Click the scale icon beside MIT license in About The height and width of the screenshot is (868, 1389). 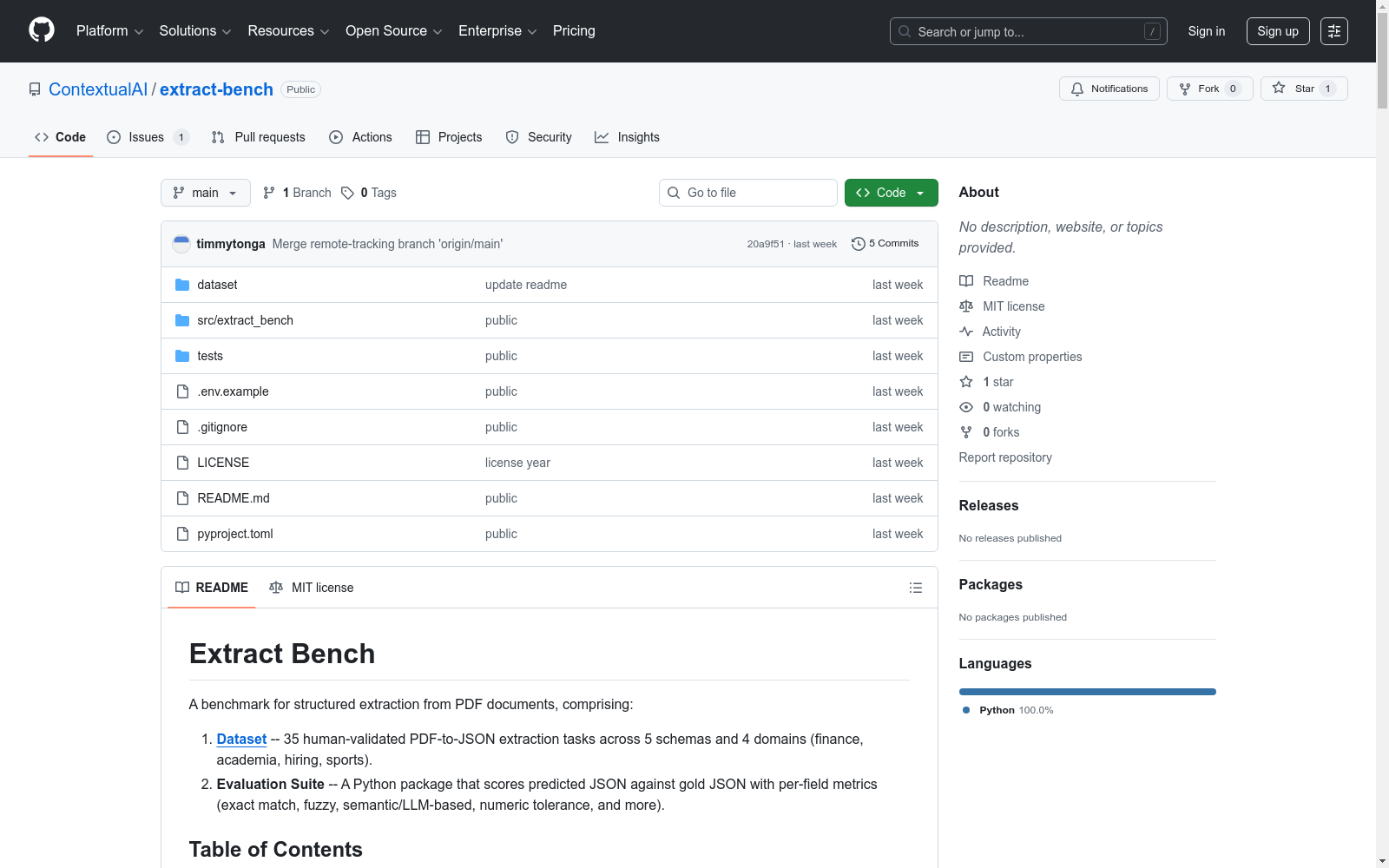[x=966, y=306]
